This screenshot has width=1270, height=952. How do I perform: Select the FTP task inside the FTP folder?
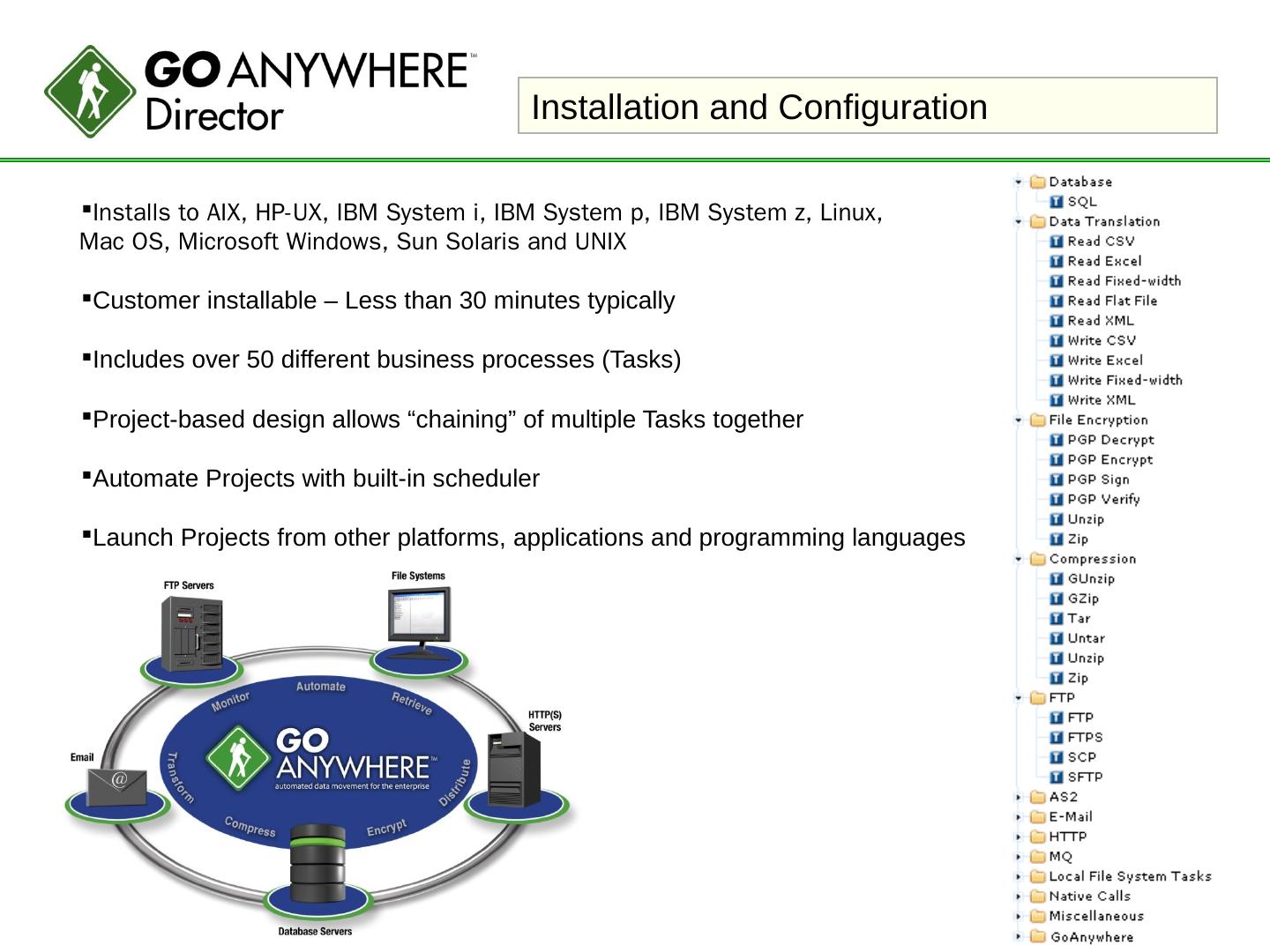tap(1072, 718)
